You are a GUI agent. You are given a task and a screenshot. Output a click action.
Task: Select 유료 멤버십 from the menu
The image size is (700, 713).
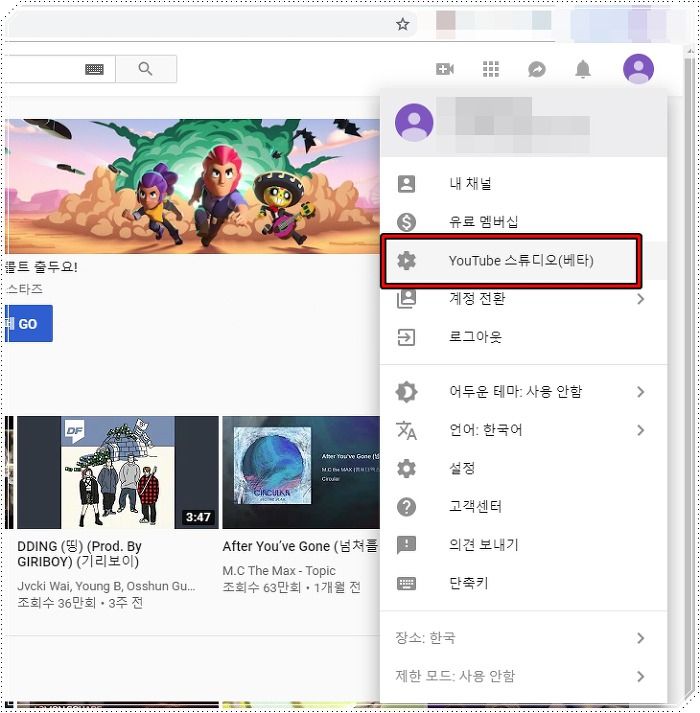click(x=523, y=222)
